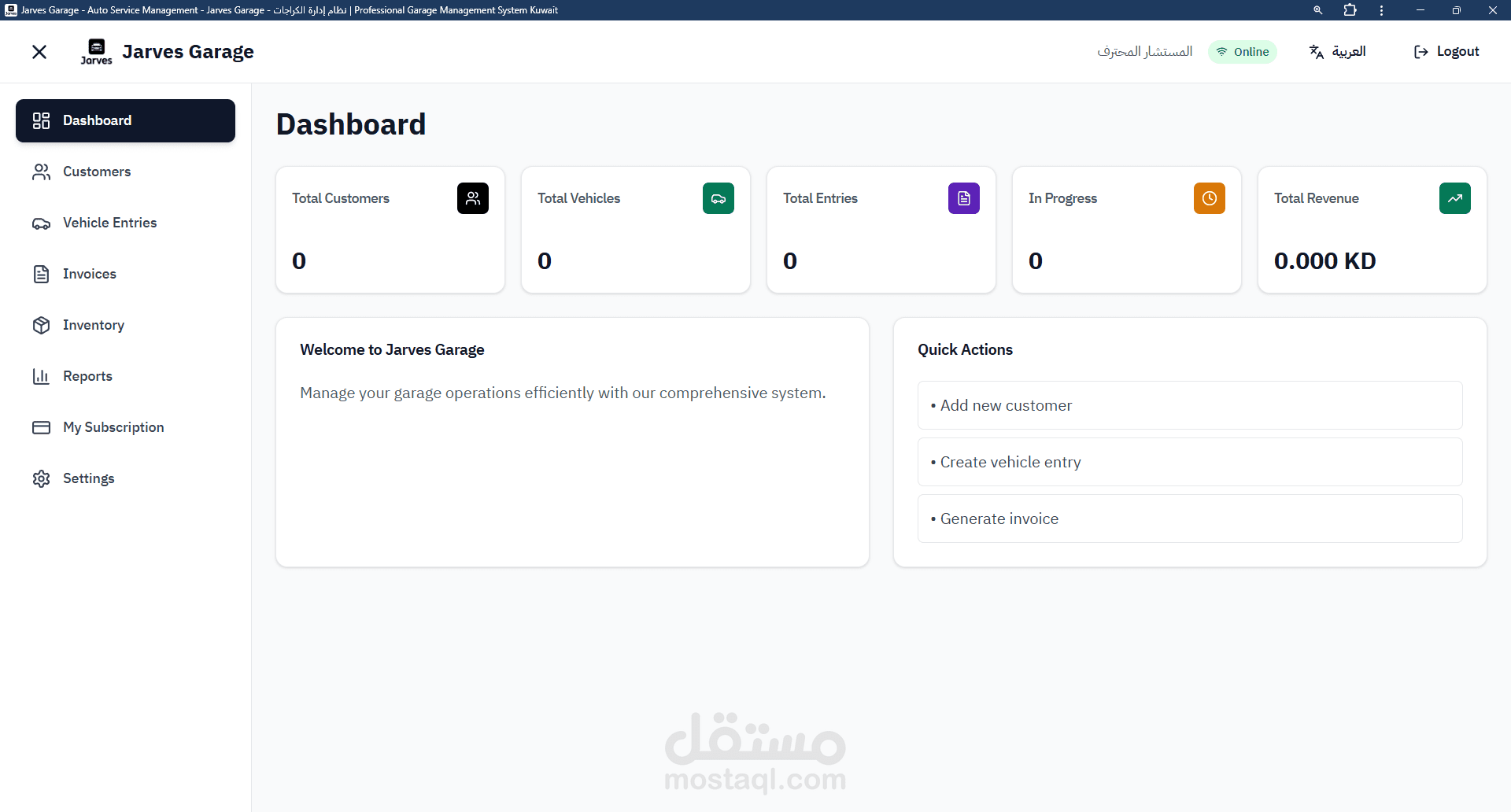Click the Invoices document icon in sidebar
This screenshot has height=812, width=1511.
point(41,274)
